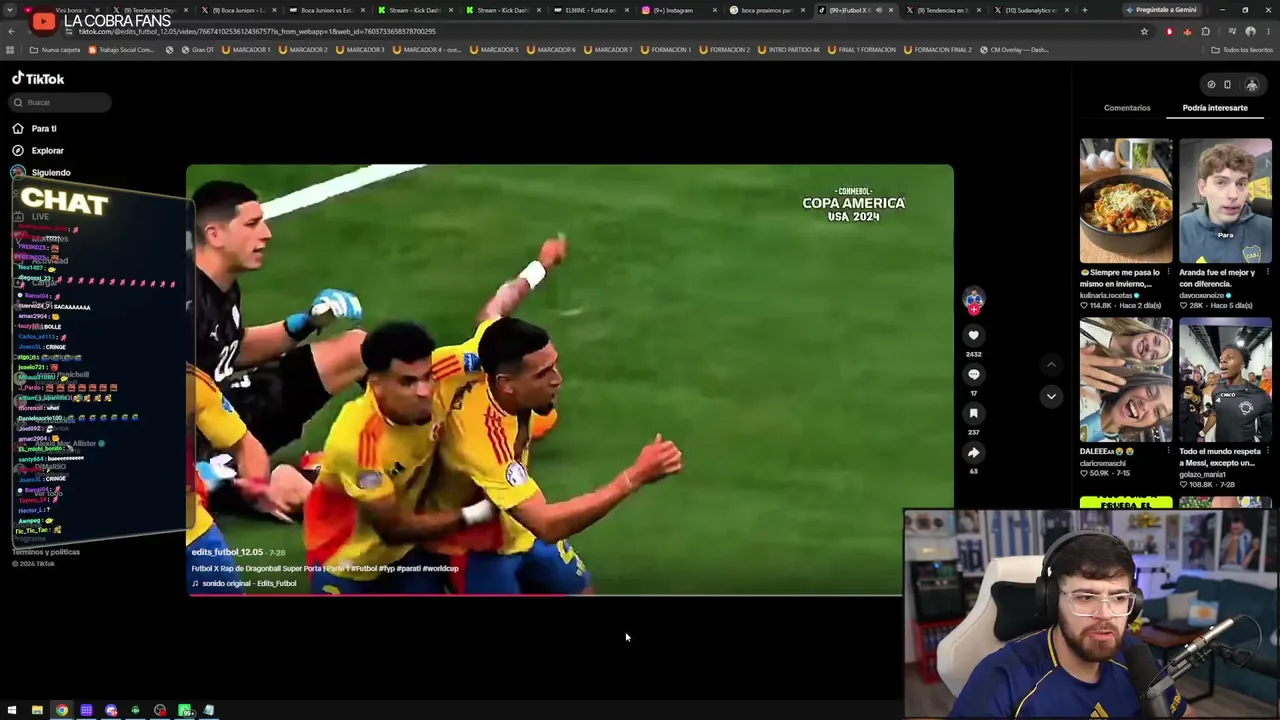Bookmark this page with the star icon
This screenshot has height=720, width=1280.
(1144, 31)
